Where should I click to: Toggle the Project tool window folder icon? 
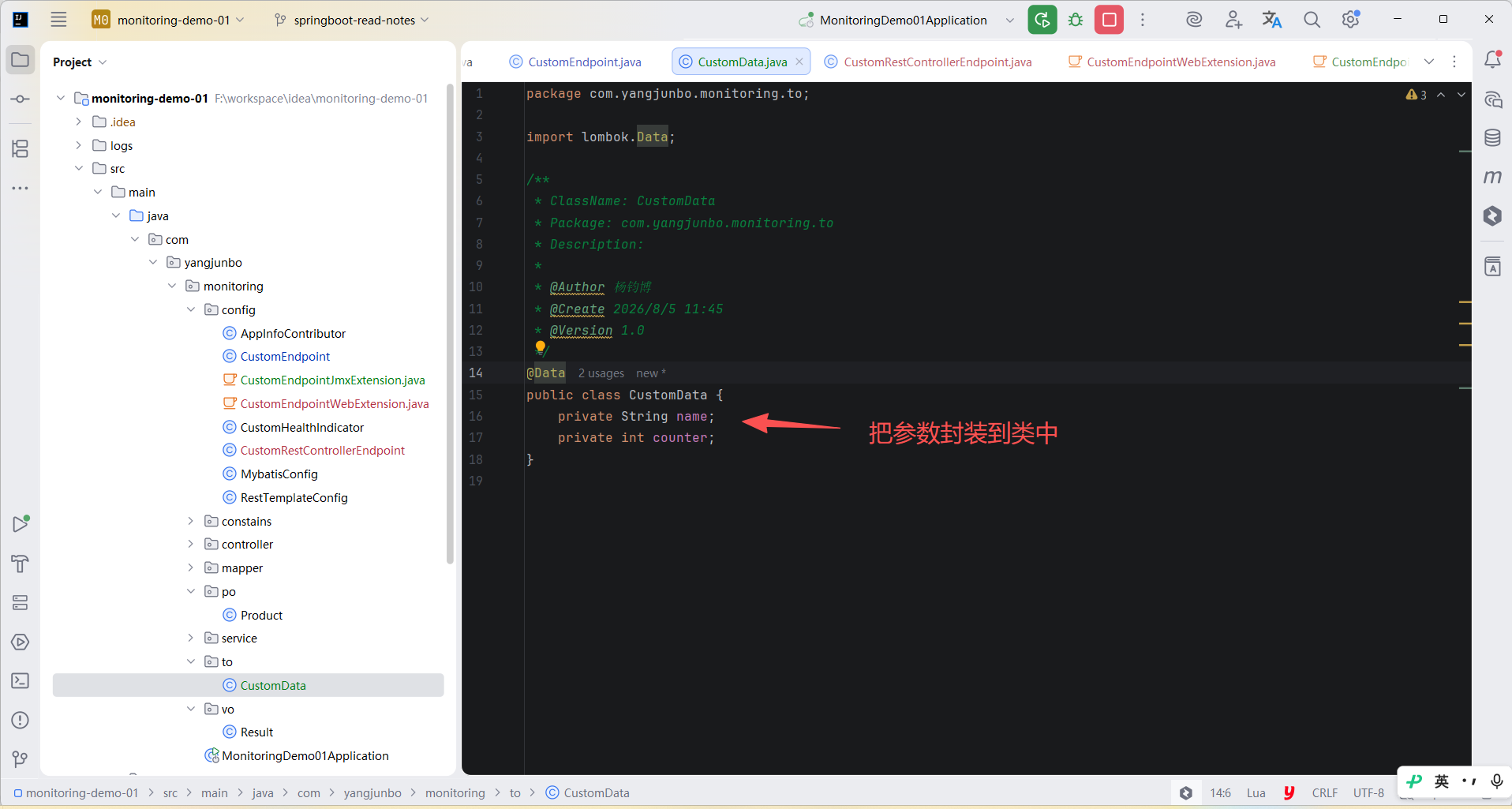tap(21, 60)
